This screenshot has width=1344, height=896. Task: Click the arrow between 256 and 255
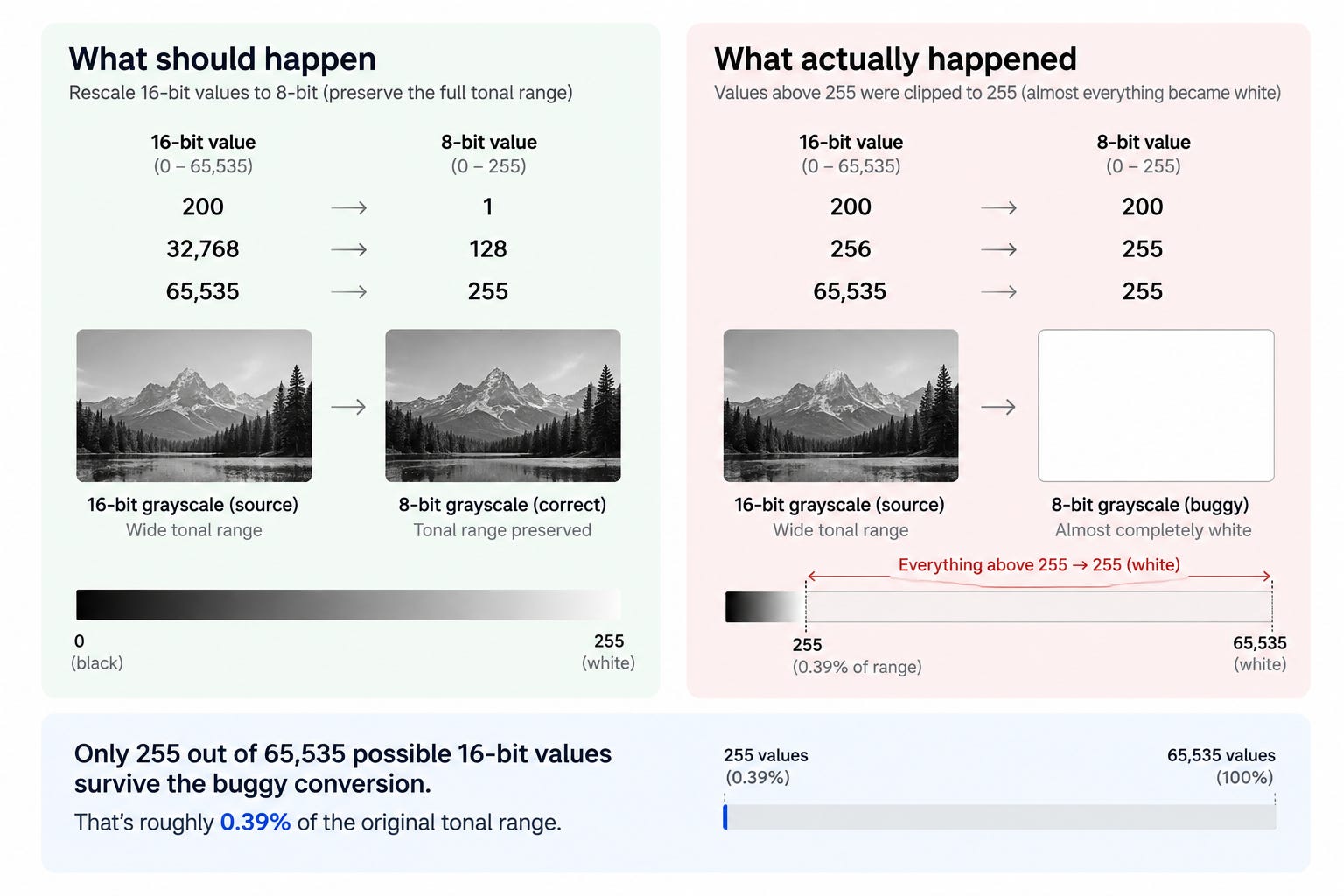998,249
